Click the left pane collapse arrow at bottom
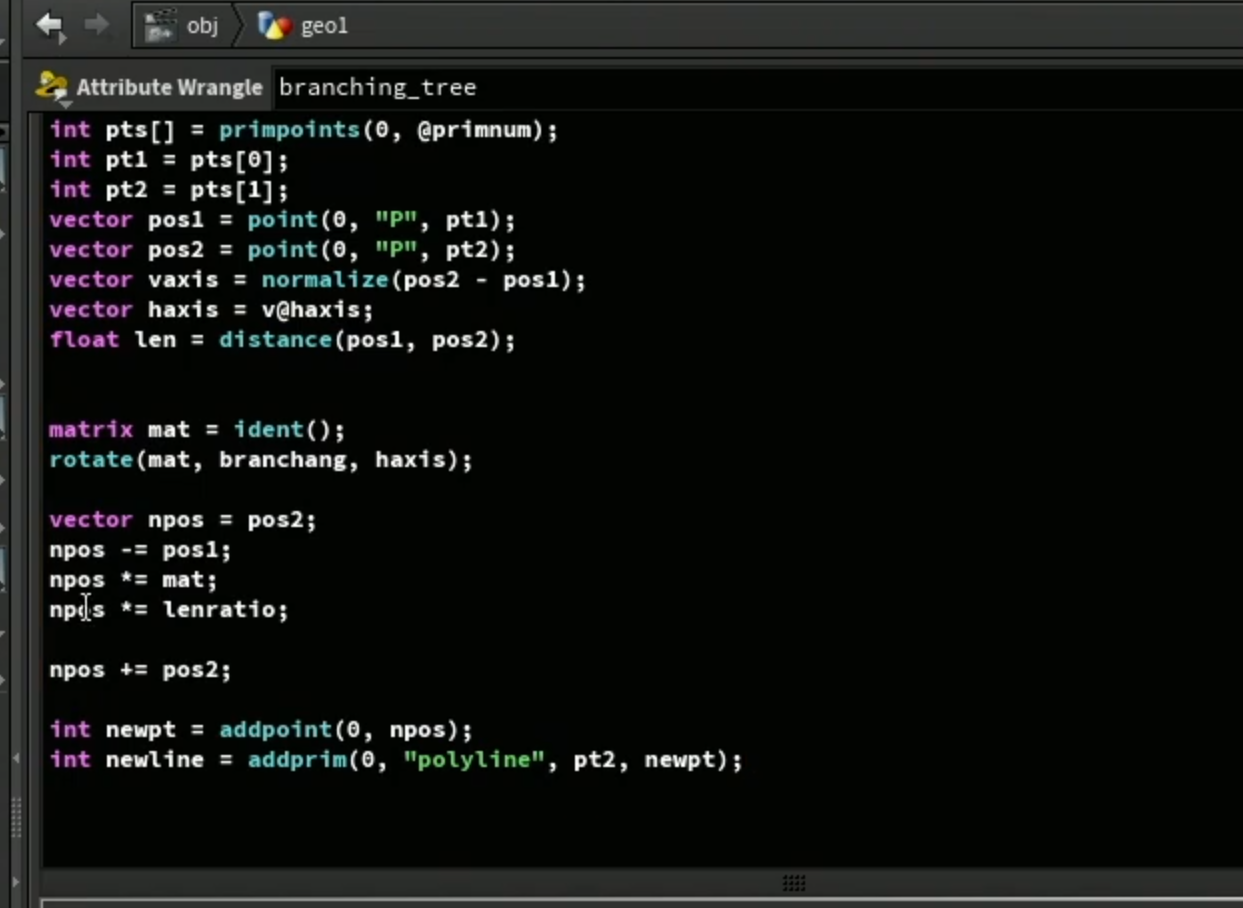 (x=15, y=883)
